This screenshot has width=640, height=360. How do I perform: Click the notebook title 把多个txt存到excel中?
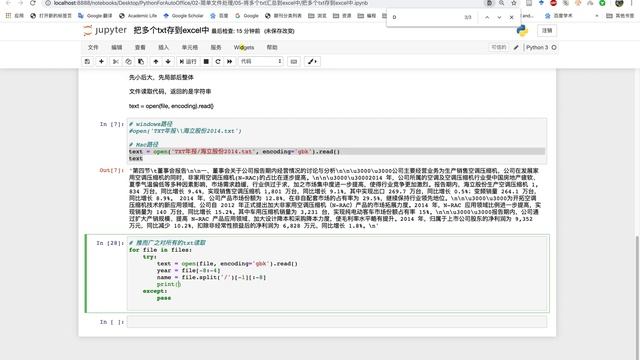pos(171,31)
